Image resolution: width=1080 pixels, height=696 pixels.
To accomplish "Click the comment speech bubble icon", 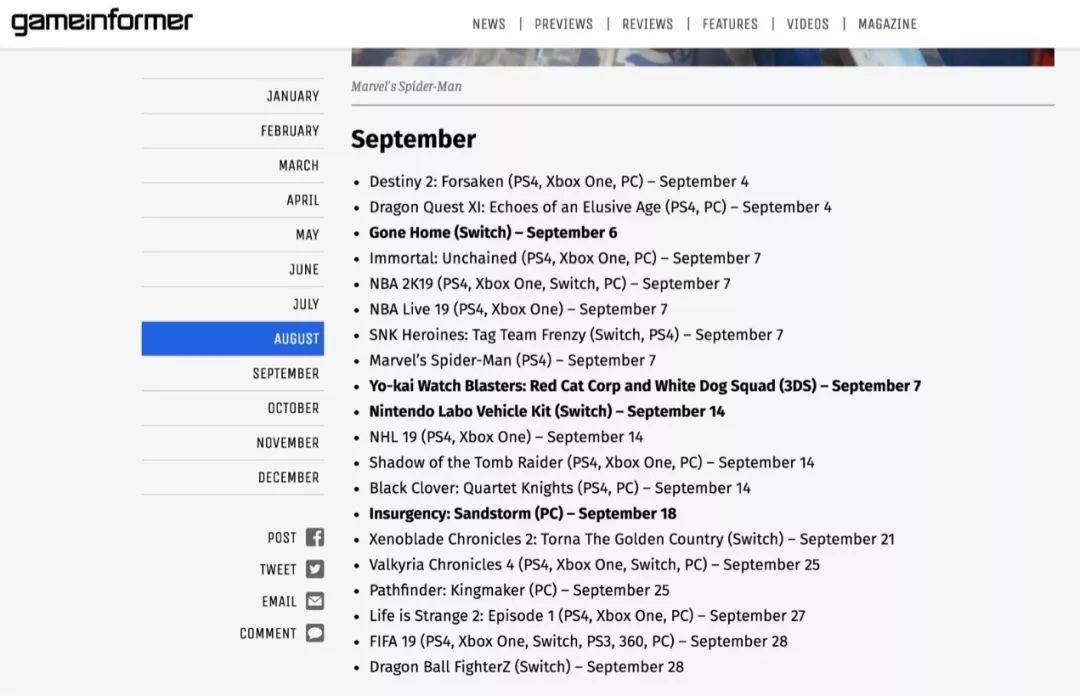I will [315, 633].
